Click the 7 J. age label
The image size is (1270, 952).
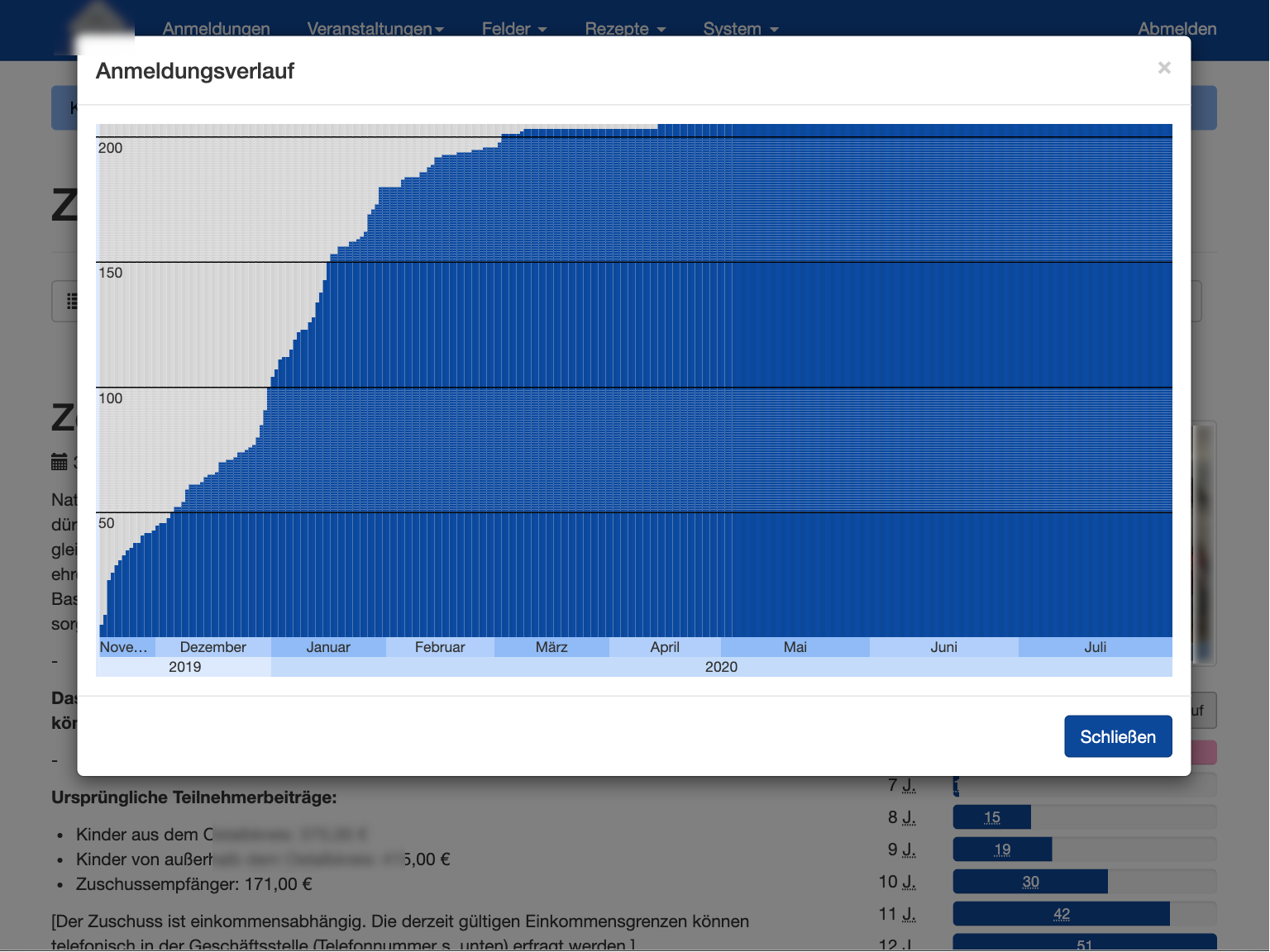pos(902,785)
